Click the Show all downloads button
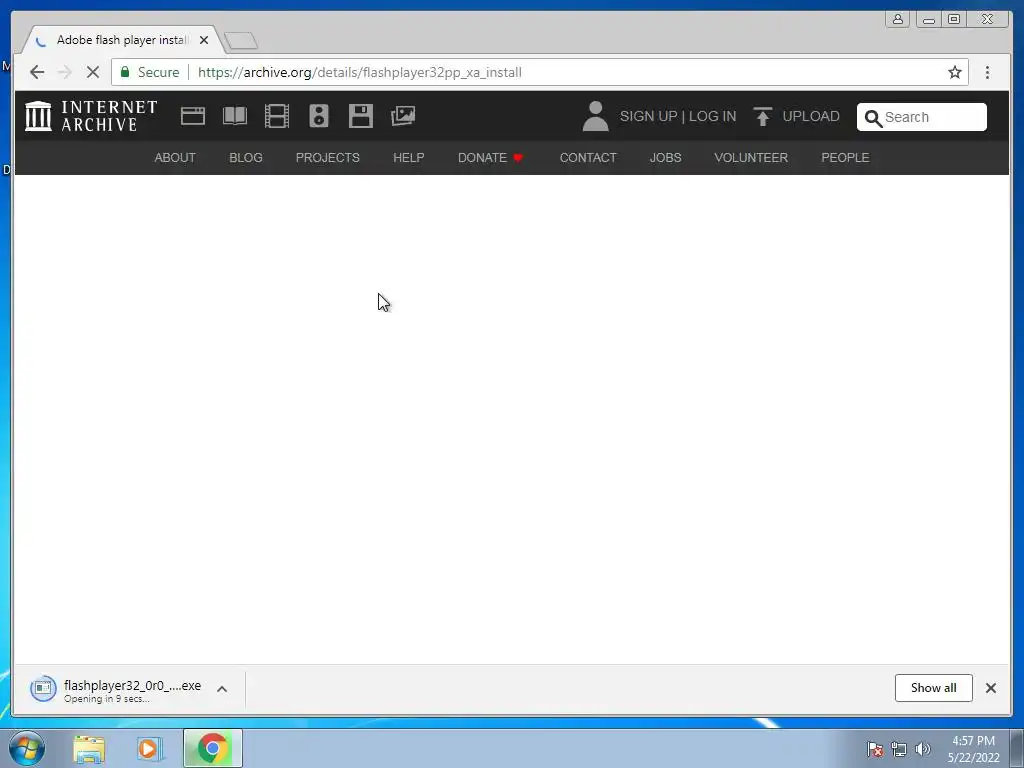This screenshot has height=768, width=1024. [x=933, y=688]
